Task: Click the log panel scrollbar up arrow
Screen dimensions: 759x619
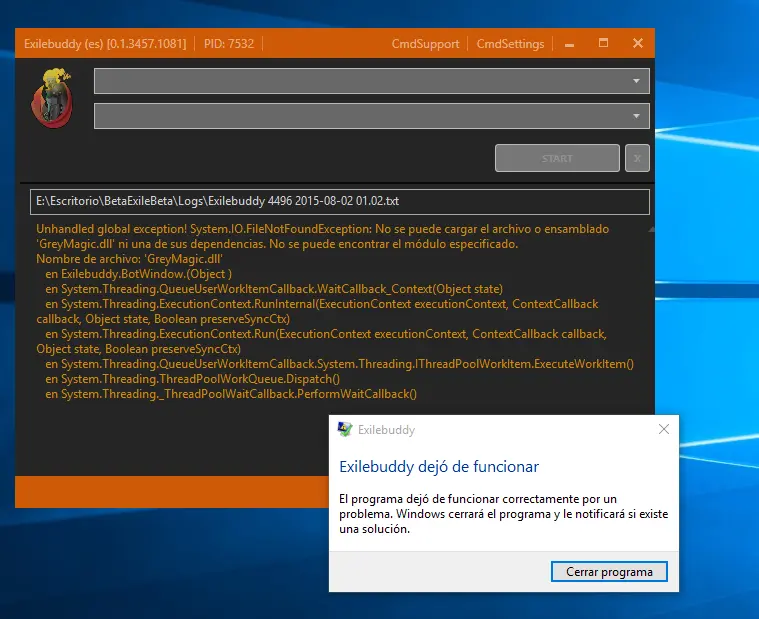Action: point(651,229)
